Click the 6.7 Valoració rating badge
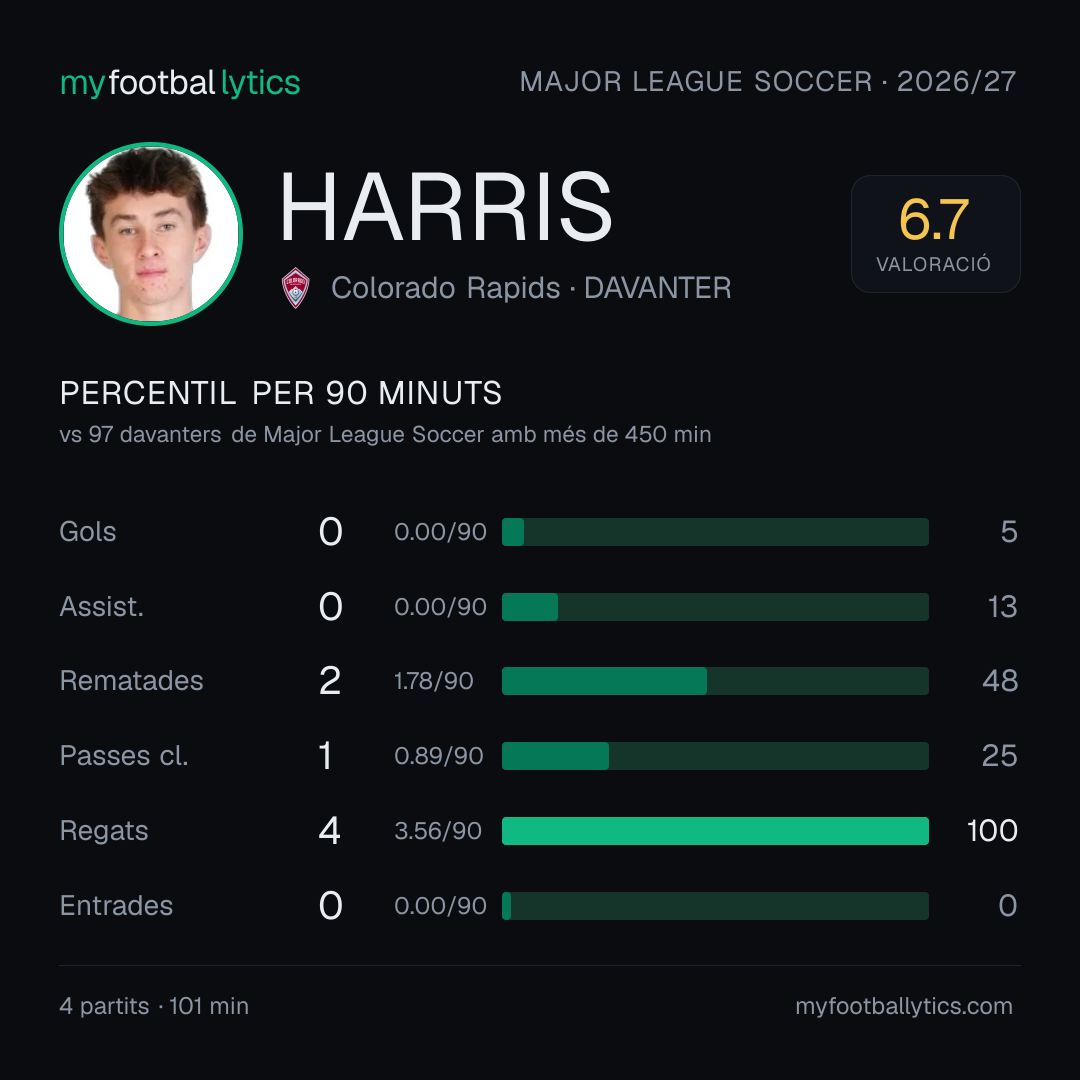Viewport: 1080px width, 1080px height. tap(935, 233)
